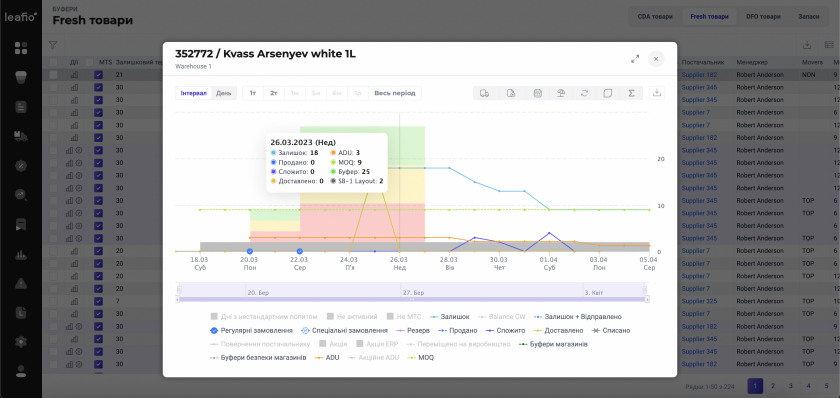Toggle the MOQ legend entry
The width and height of the screenshot is (840, 398).
point(421,357)
